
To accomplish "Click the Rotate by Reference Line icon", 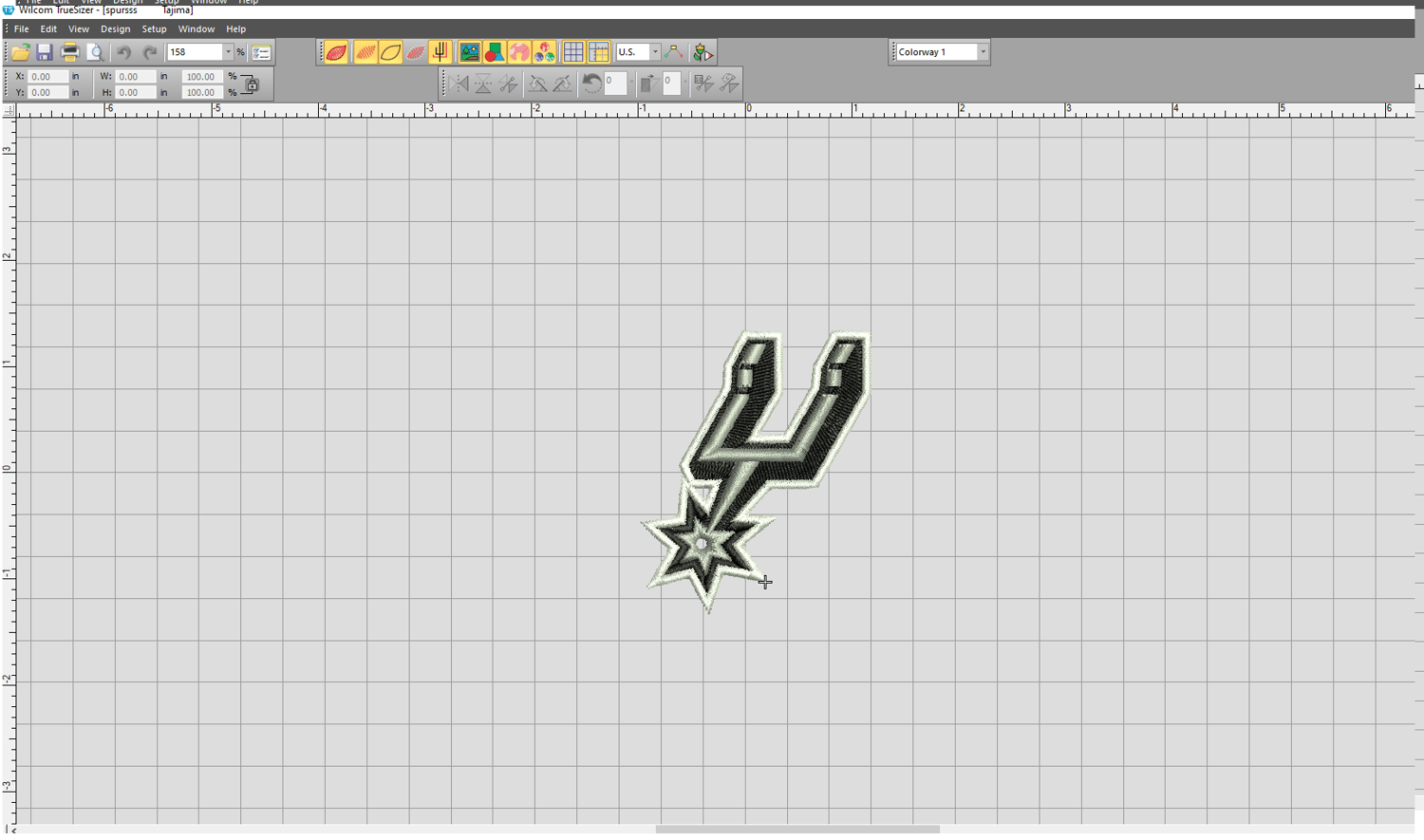I will pos(729,84).
